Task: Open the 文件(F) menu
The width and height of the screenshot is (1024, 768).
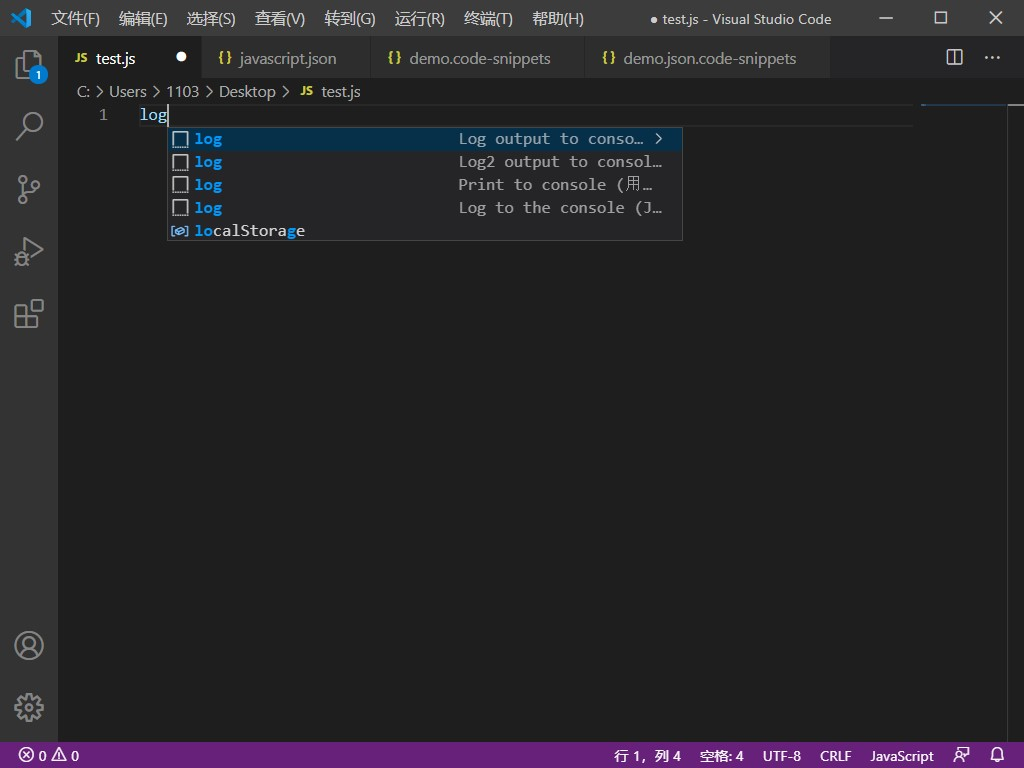Action: tap(75, 18)
